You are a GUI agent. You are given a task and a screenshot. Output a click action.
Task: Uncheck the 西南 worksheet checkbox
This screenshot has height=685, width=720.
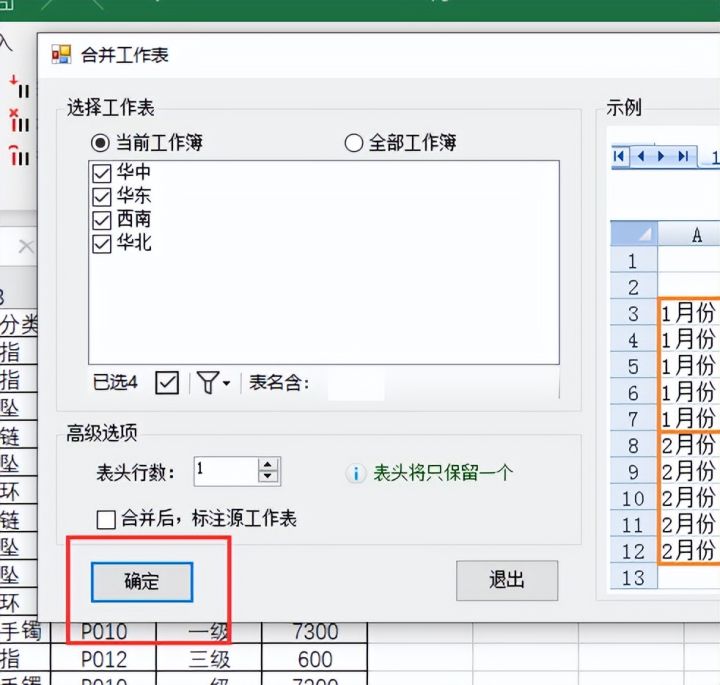[101, 220]
